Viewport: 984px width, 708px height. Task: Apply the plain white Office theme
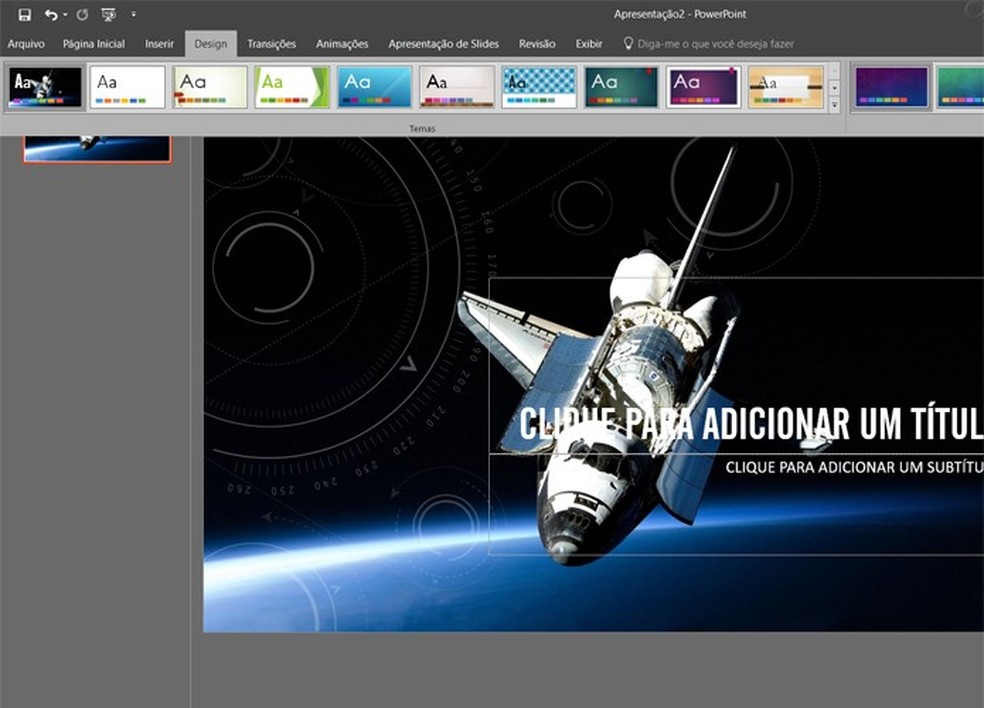tap(127, 87)
